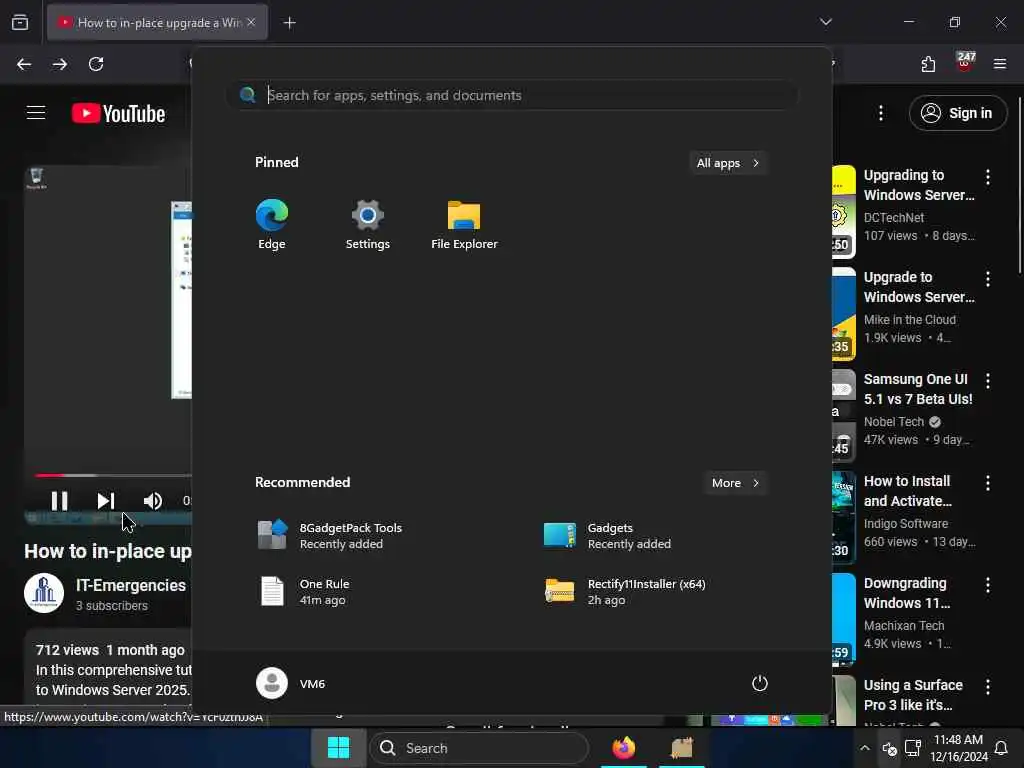Image resolution: width=1024 pixels, height=768 pixels.
Task: Click the Indigo Software channel name
Action: (905, 524)
